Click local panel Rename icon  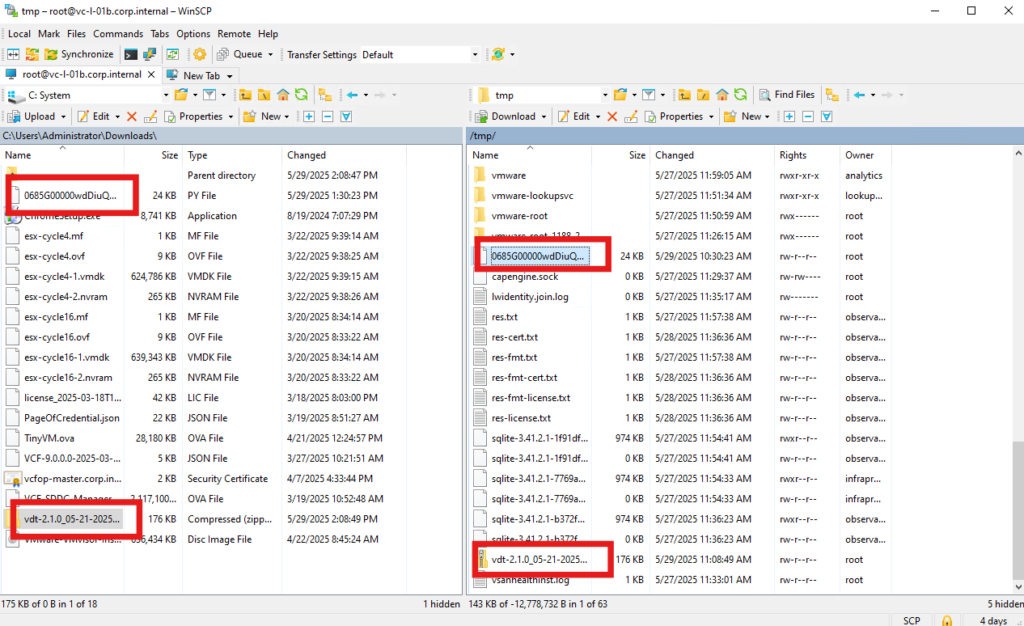tap(150, 116)
